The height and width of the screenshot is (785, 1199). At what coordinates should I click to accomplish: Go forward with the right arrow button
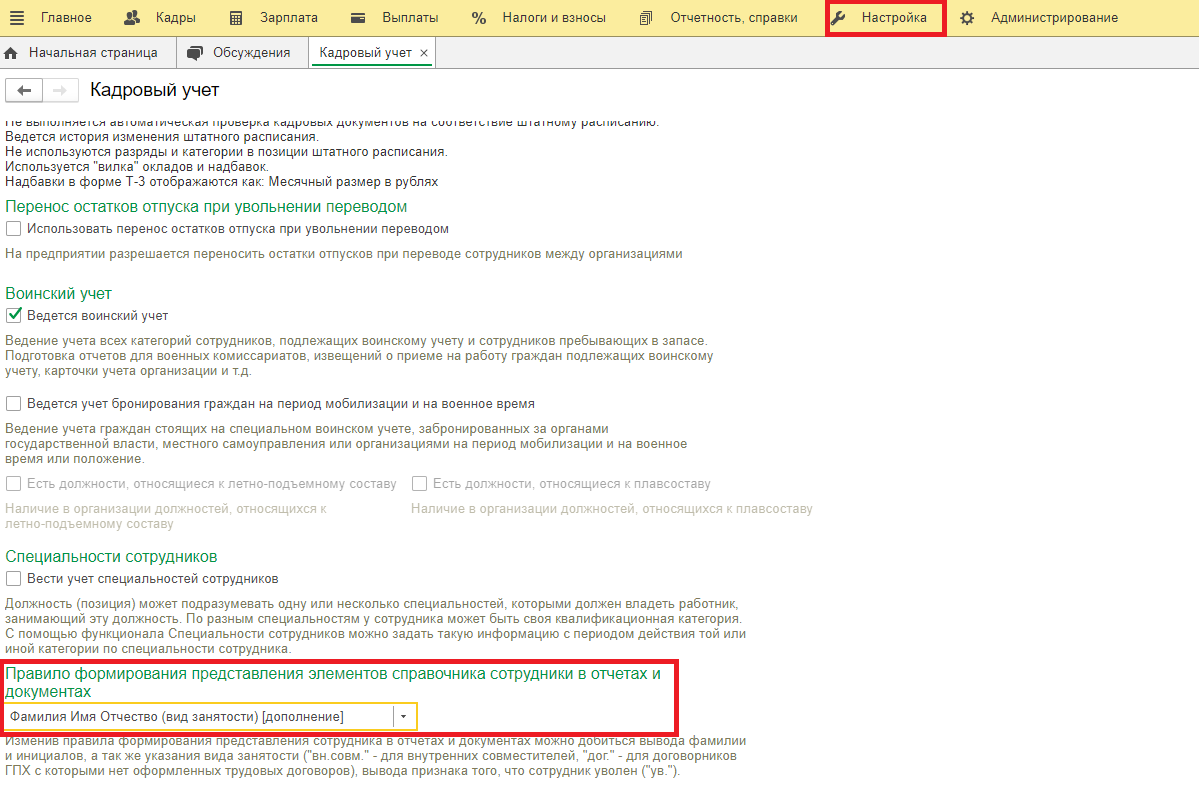(60, 90)
